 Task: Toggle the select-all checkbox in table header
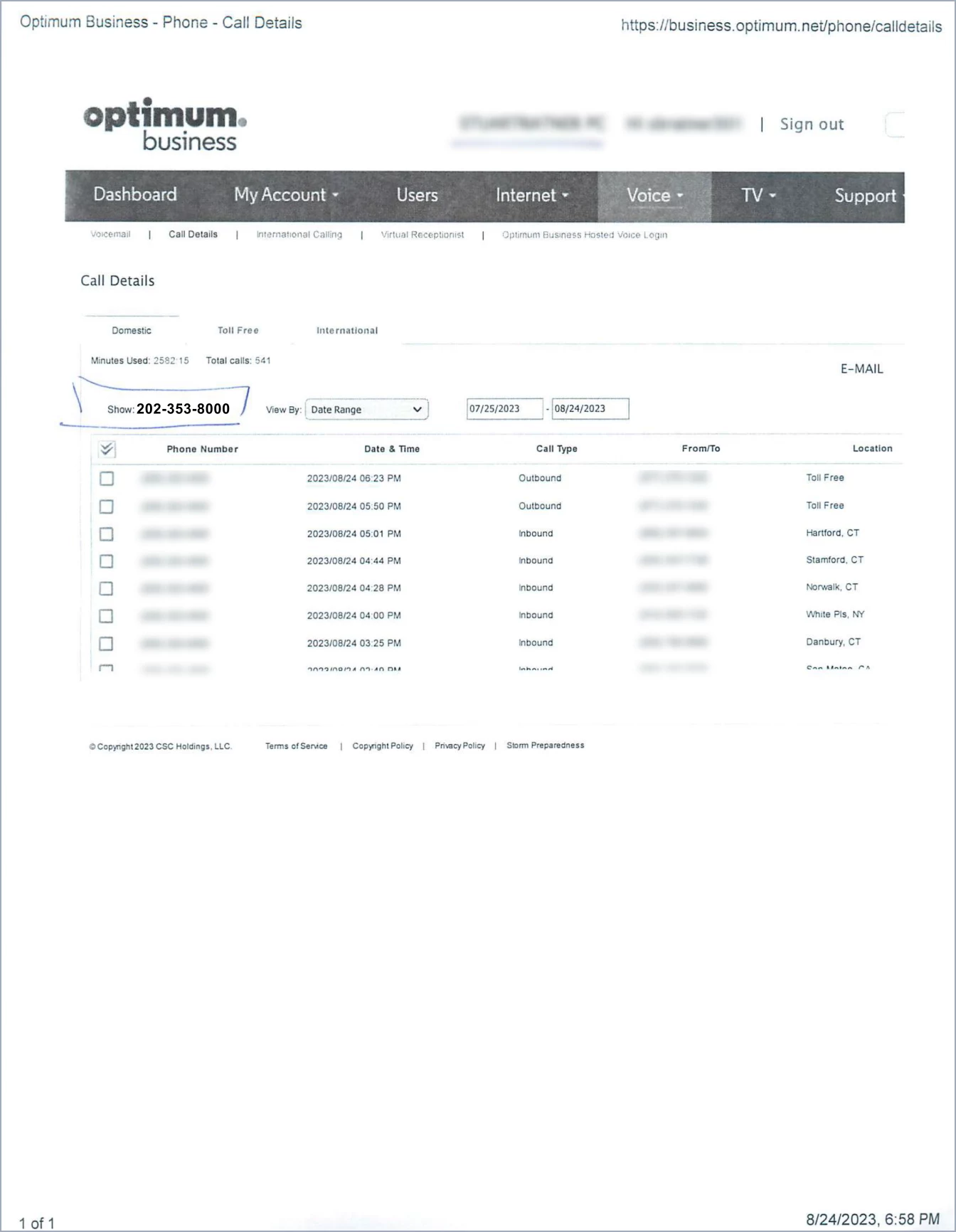coord(107,449)
